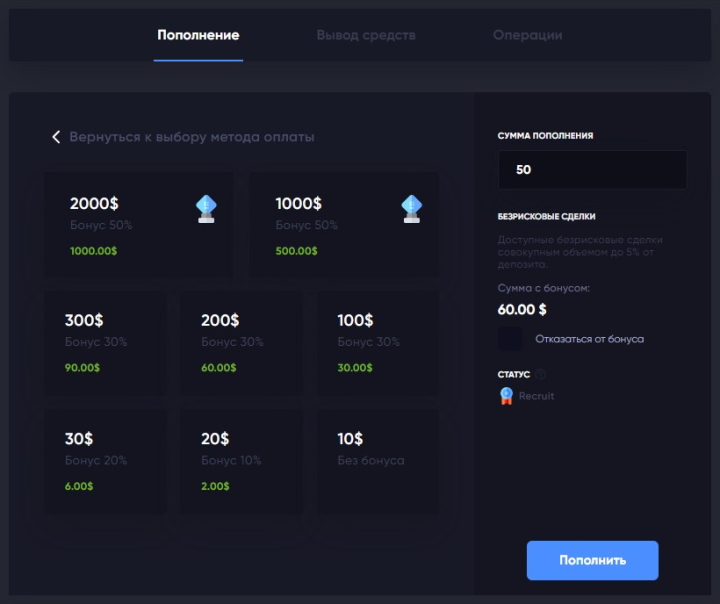The width and height of the screenshot is (720, 604).
Task: Choose the 20$ deposit option
Action: (241, 460)
